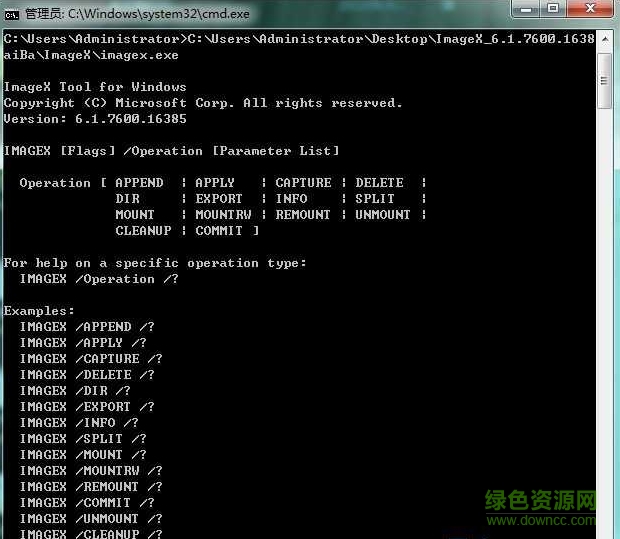
Task: Click the scrollbar up arrow
Action: pos(605,39)
